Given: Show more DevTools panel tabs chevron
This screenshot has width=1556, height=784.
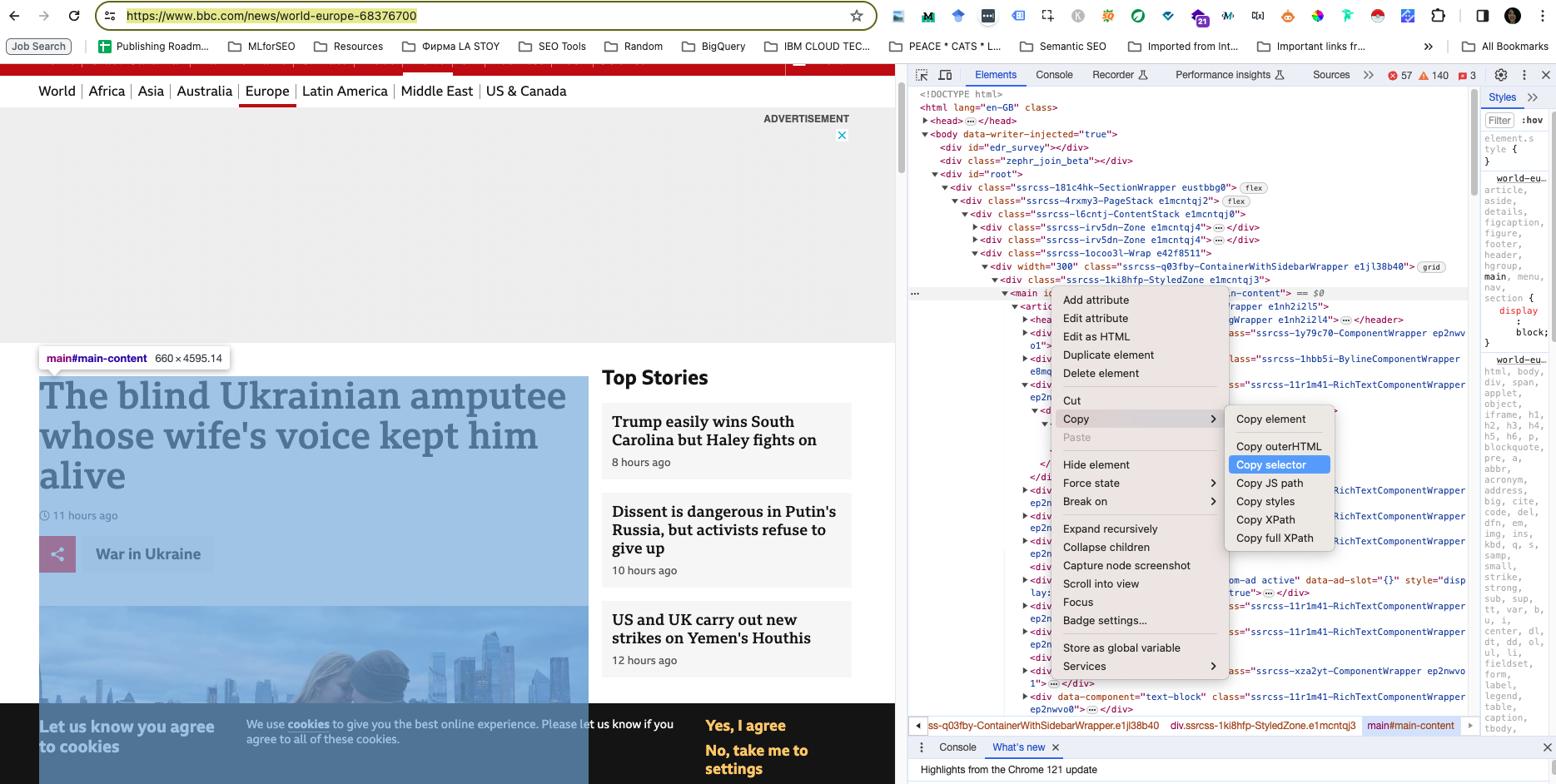Looking at the screenshot, I should click(x=1368, y=75).
